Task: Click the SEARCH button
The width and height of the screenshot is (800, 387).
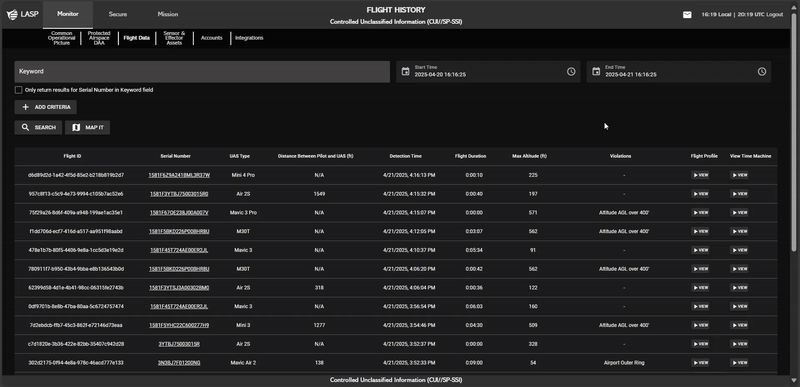Action: click(38, 127)
